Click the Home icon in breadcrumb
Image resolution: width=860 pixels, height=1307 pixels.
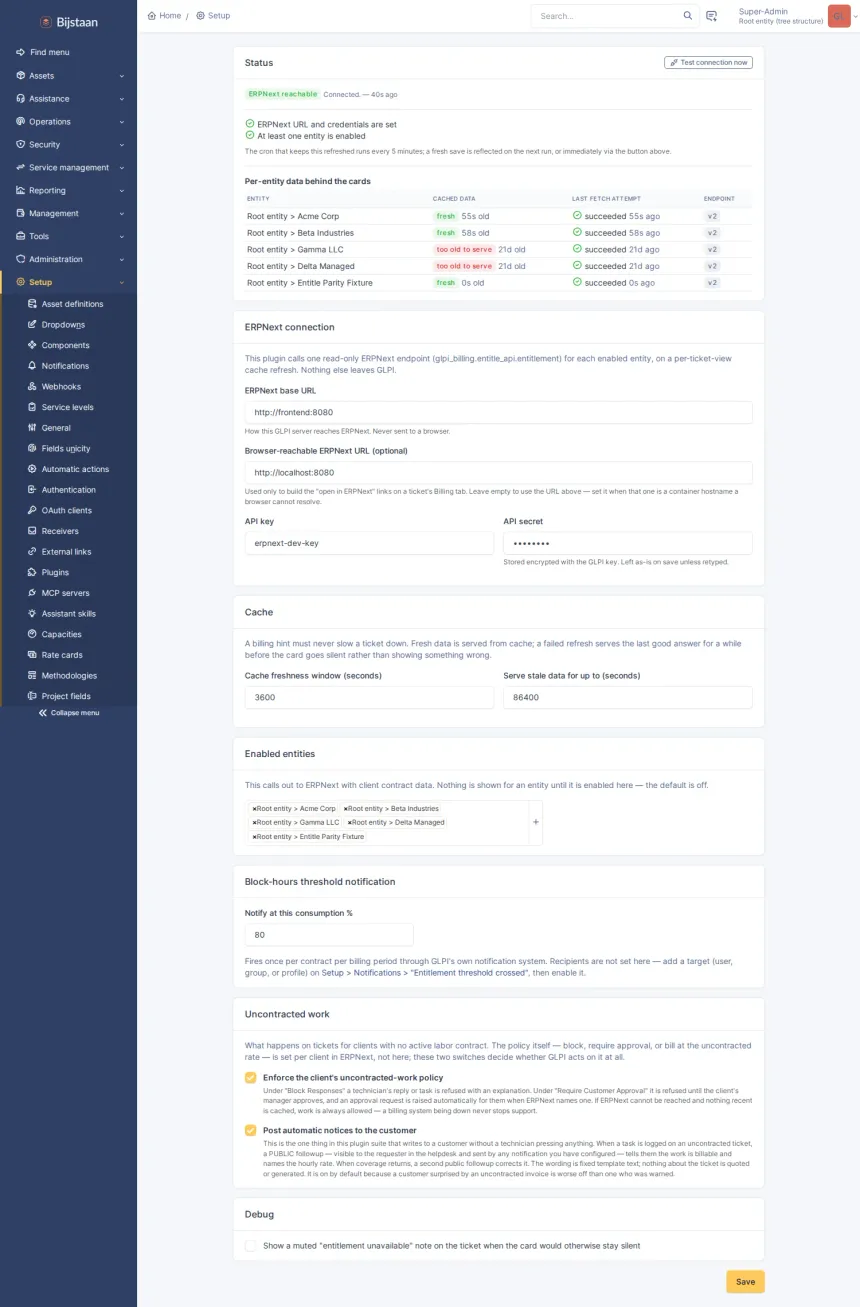(x=151, y=15)
